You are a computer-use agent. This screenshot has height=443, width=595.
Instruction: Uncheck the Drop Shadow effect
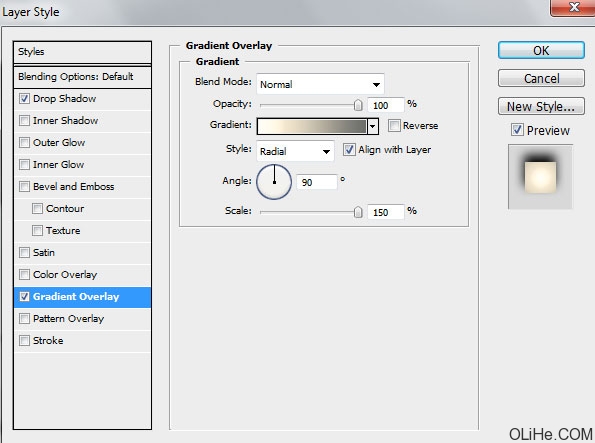point(24,99)
